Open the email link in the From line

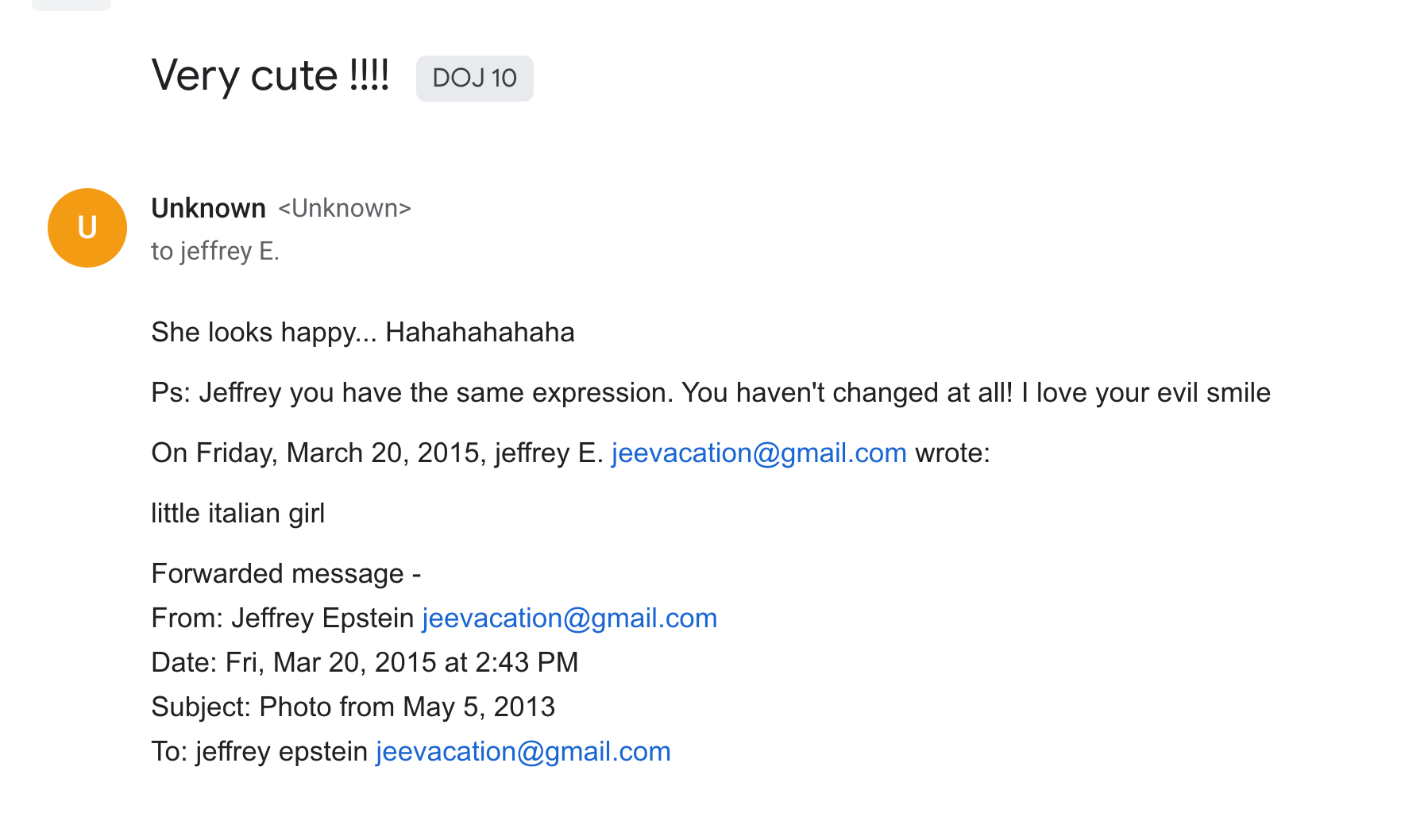(x=569, y=618)
